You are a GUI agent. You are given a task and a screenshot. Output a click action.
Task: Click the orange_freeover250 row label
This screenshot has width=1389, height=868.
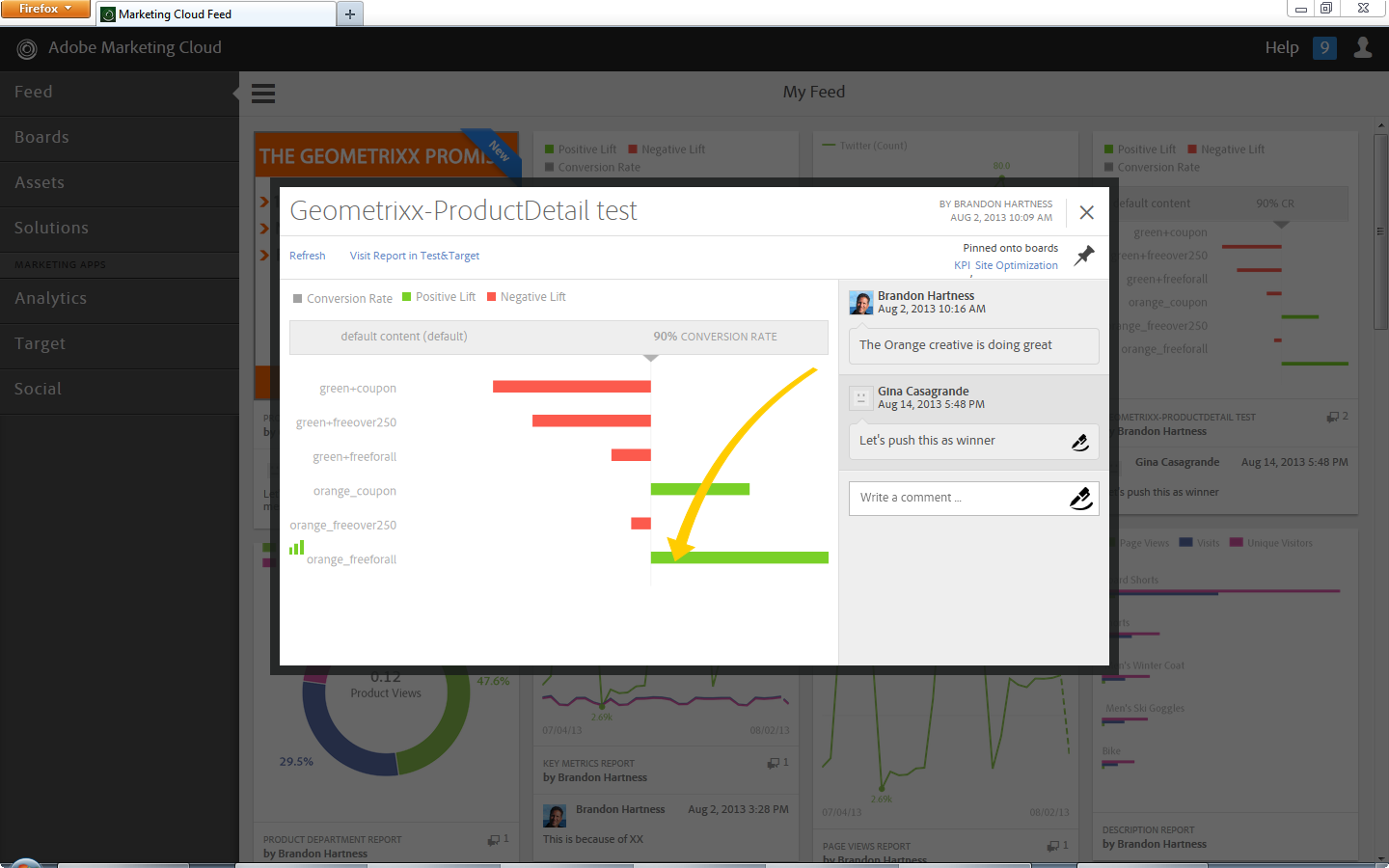[x=343, y=526]
